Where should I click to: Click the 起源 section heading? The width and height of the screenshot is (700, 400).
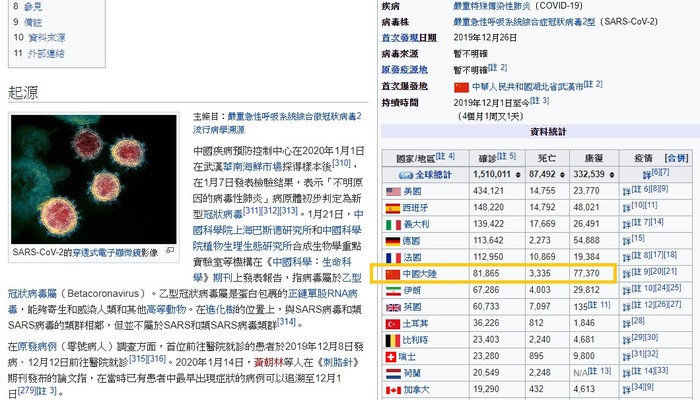(x=23, y=93)
